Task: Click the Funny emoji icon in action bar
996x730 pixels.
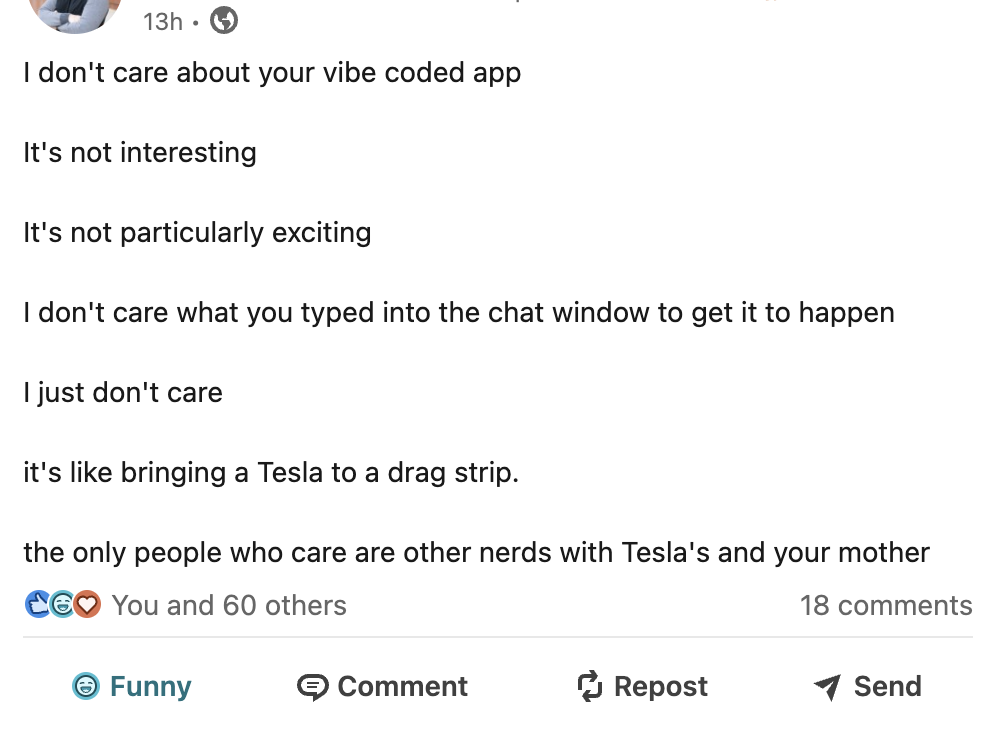Action: pos(86,687)
